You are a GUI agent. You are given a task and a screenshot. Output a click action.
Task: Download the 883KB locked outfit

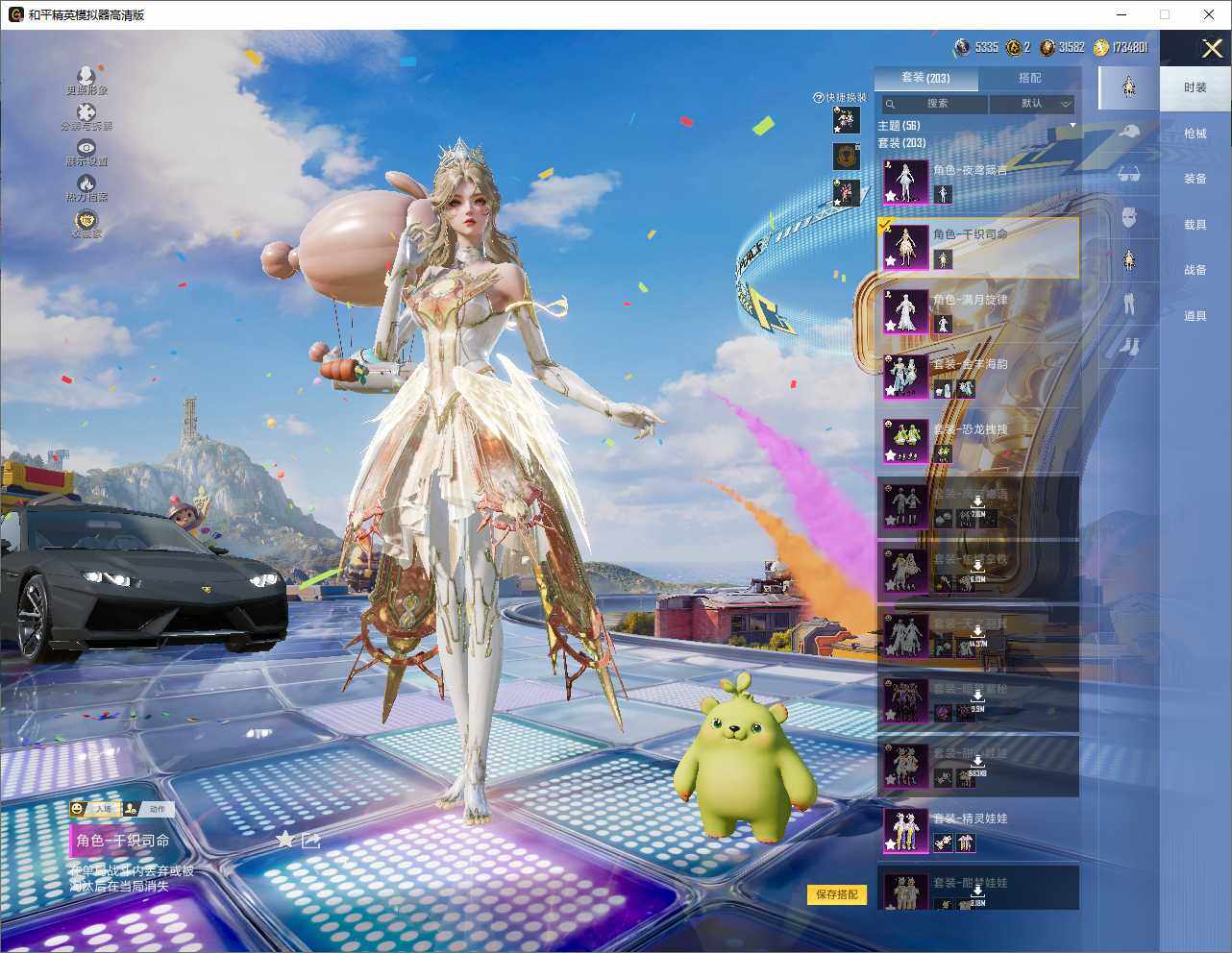tap(977, 767)
